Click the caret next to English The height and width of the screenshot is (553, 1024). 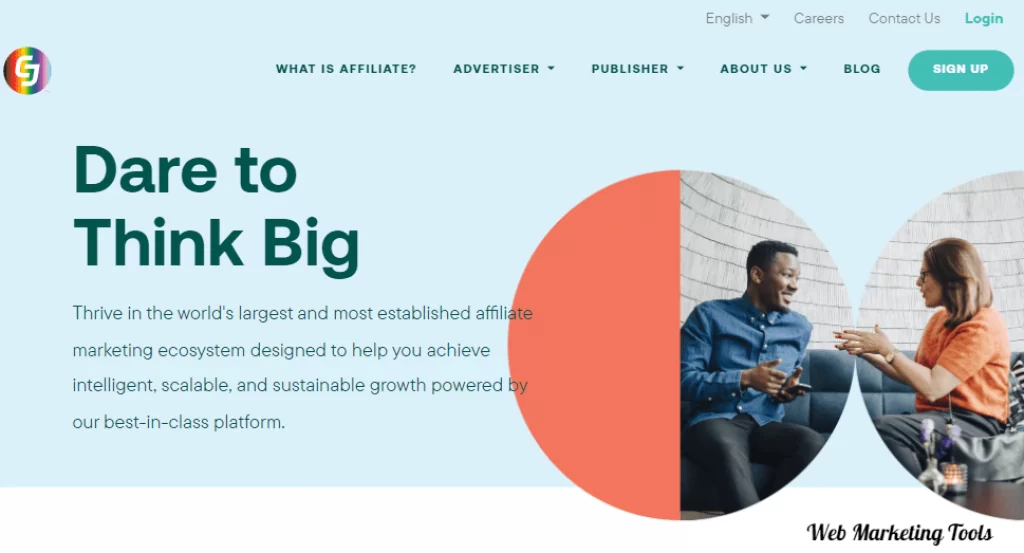(765, 17)
